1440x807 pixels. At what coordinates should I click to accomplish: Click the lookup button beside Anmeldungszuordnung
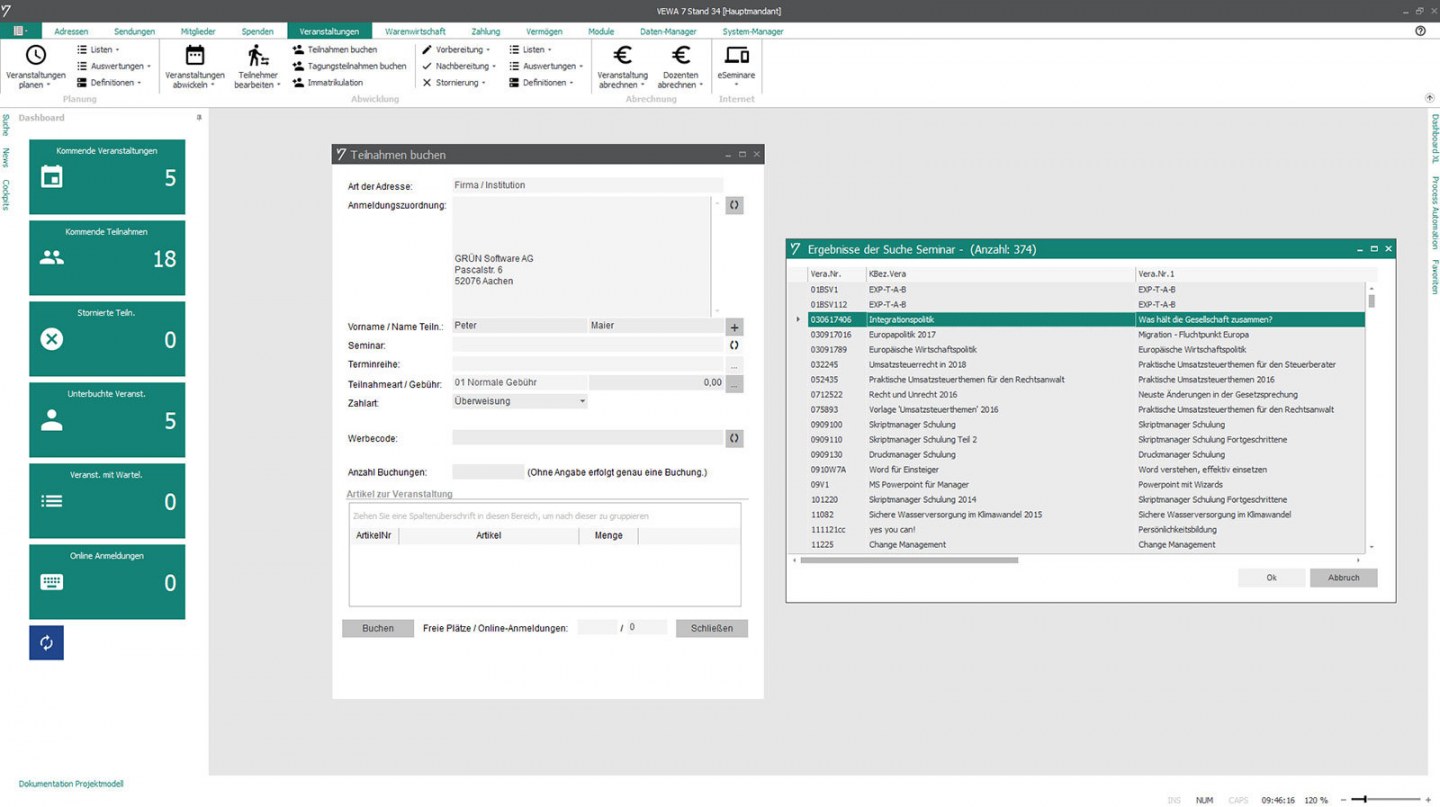734,205
